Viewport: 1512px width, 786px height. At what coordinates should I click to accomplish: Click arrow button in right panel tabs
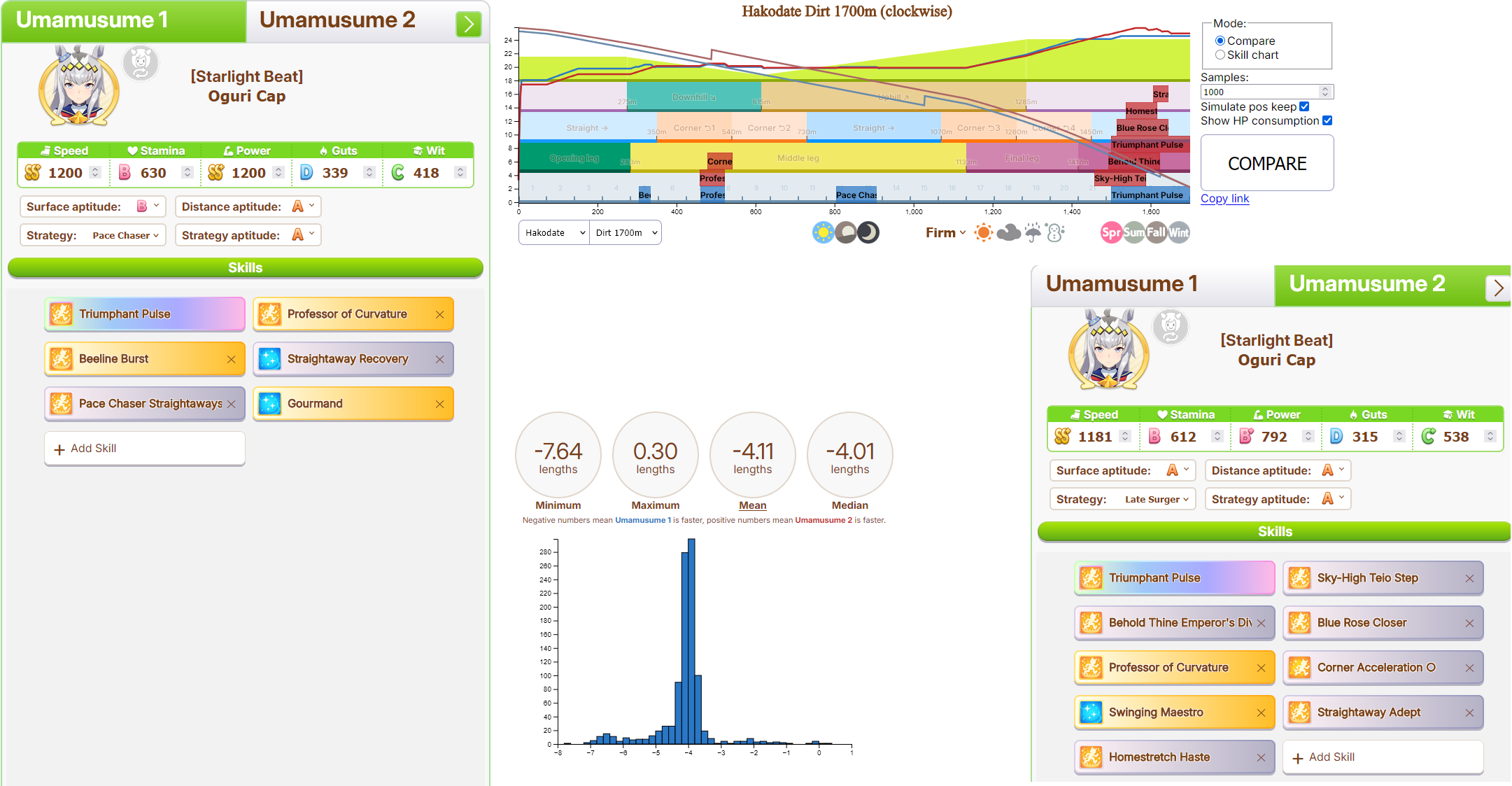[1498, 288]
